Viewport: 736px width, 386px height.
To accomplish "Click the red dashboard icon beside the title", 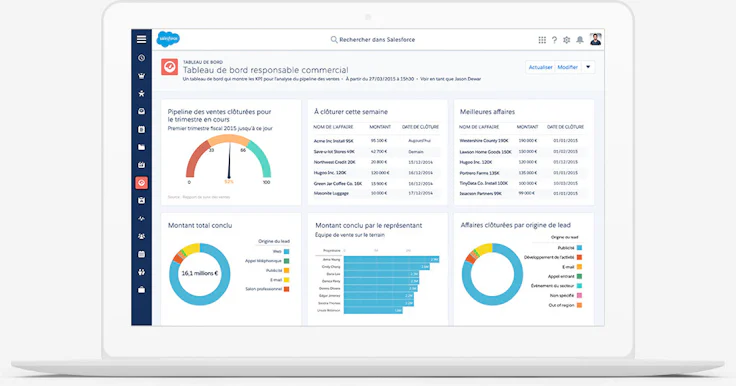I will (x=169, y=67).
